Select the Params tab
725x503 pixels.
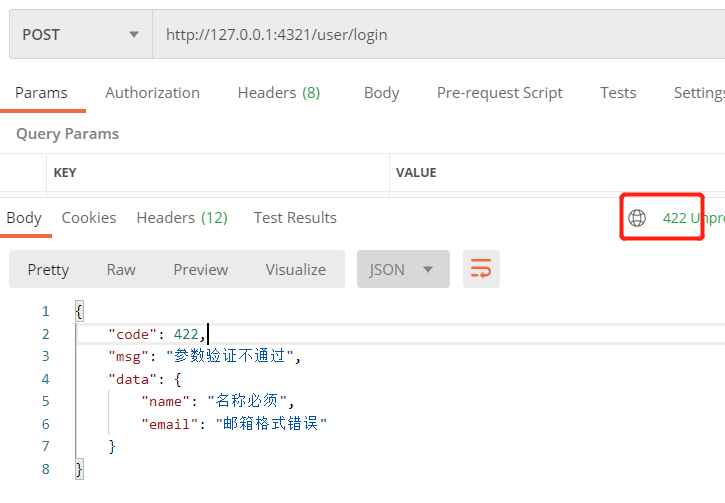(x=41, y=93)
